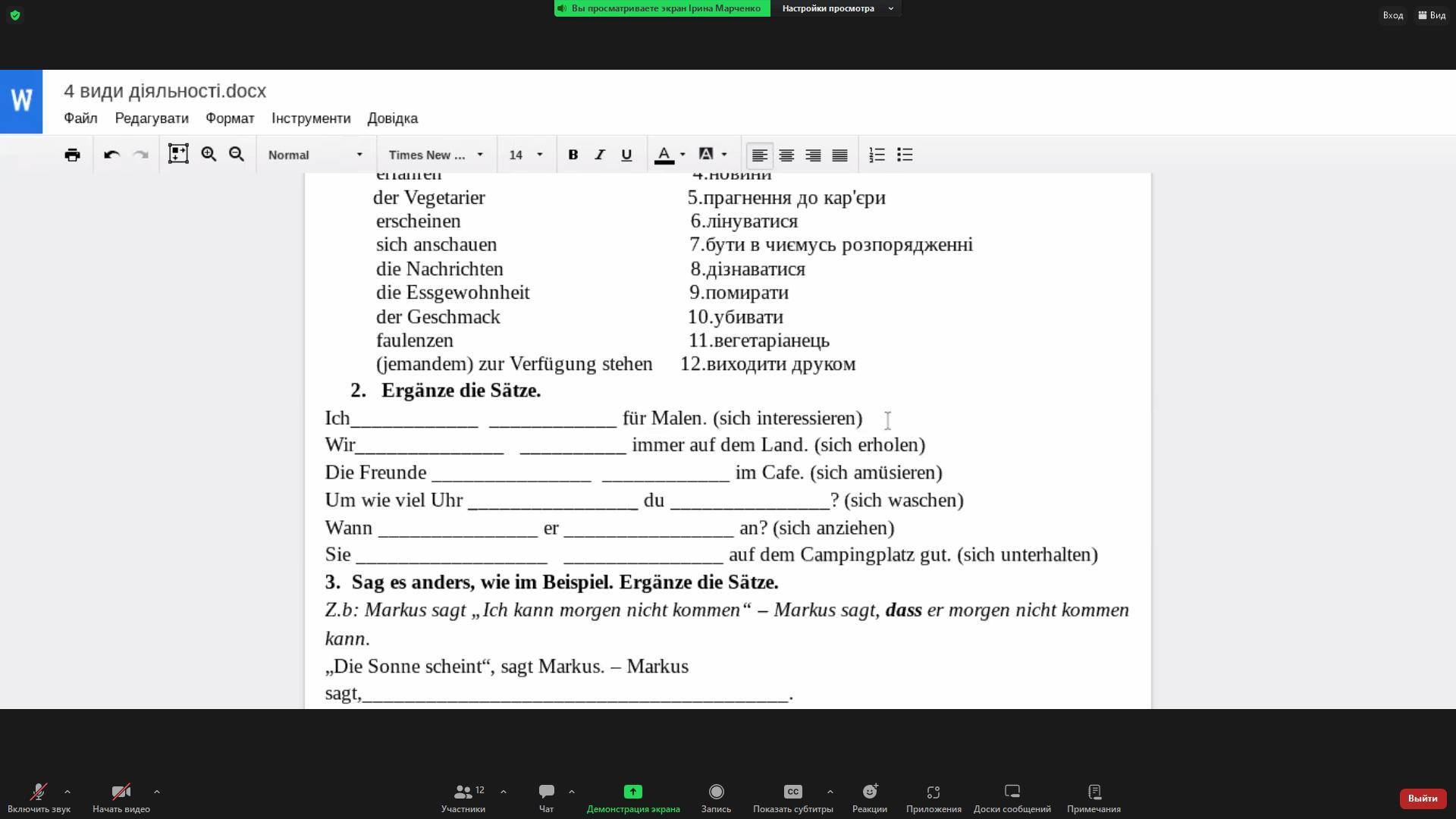The image size is (1456, 819).
Task: Click first blank after Ich
Action: tap(415, 419)
